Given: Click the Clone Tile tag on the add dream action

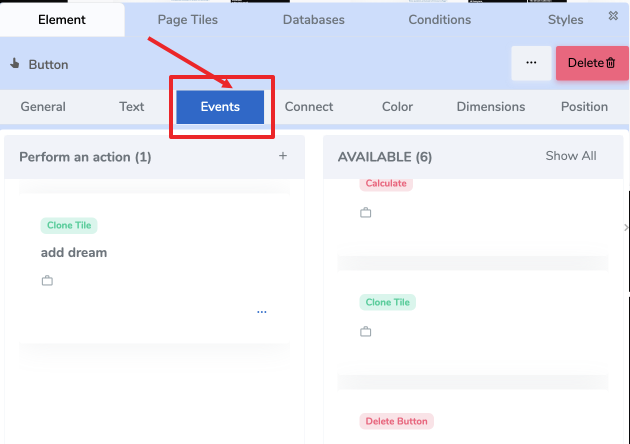Looking at the screenshot, I should pyautogui.click(x=69, y=225).
